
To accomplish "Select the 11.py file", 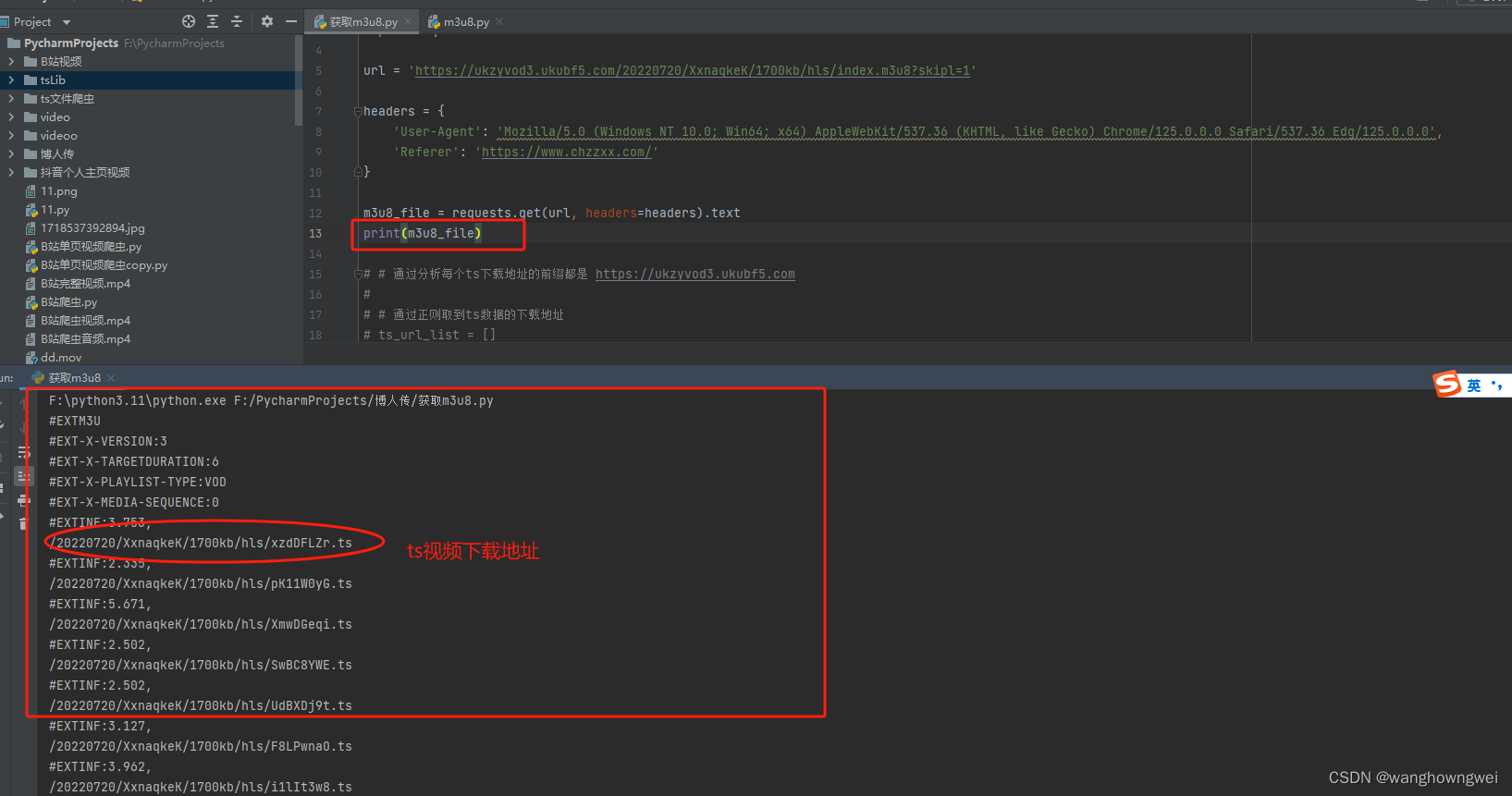I will coord(55,210).
